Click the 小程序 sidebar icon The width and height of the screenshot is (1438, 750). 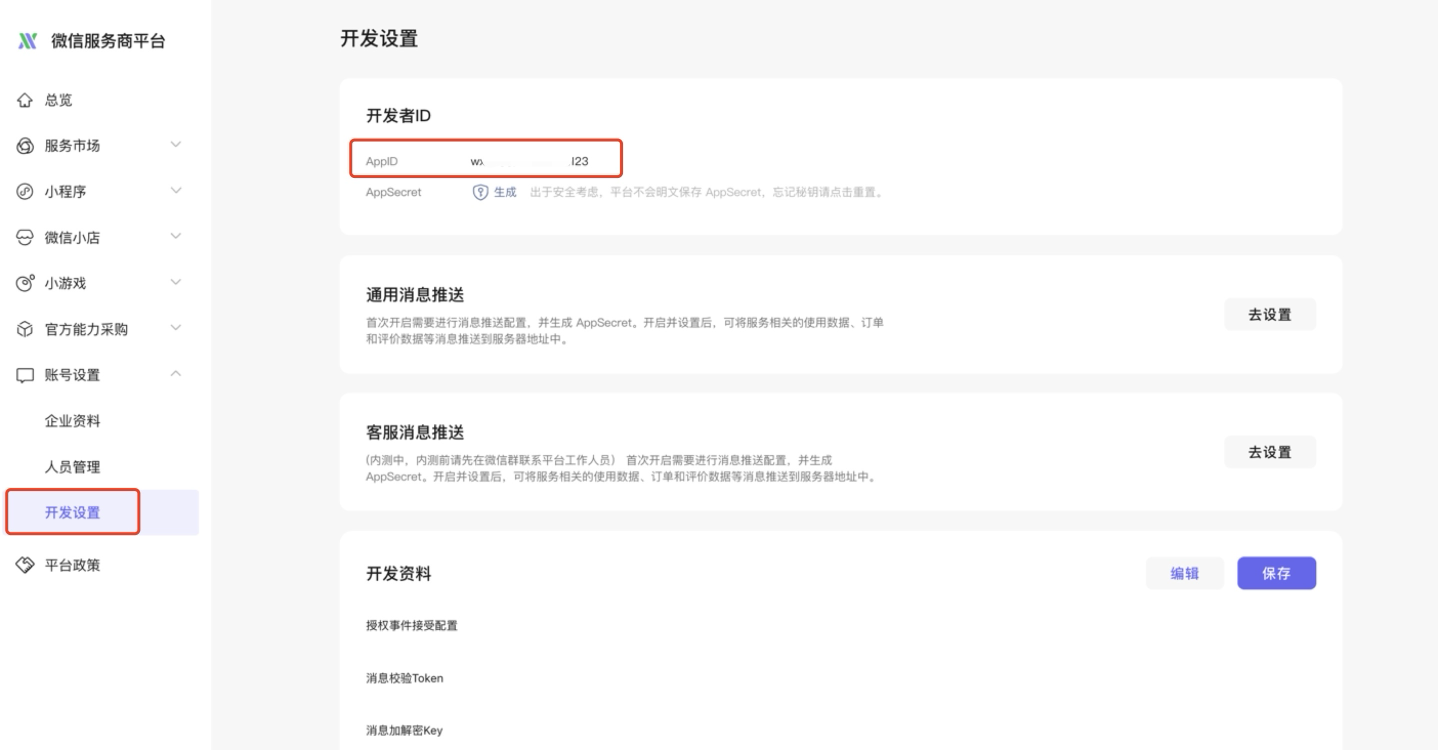[x=25, y=192]
